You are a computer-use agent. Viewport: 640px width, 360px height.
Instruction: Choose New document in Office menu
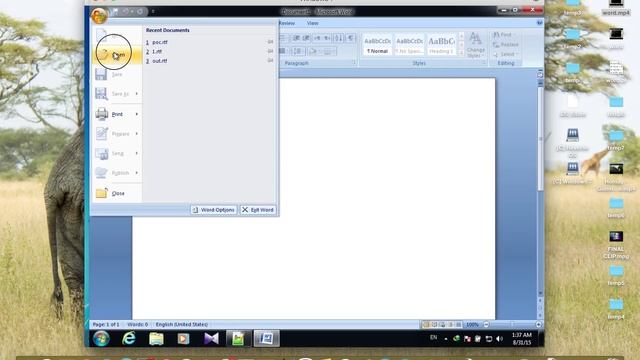pyautogui.click(x=117, y=36)
